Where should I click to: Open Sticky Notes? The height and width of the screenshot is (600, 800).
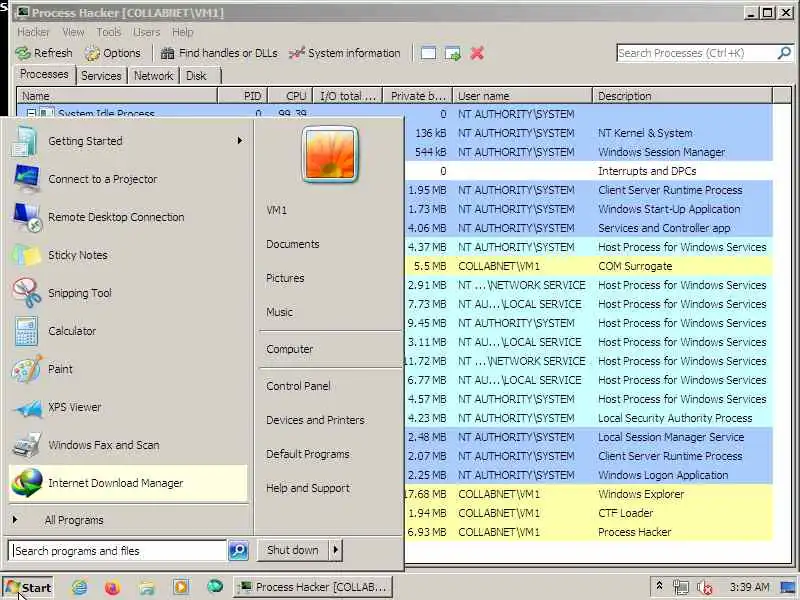[x=128, y=255]
